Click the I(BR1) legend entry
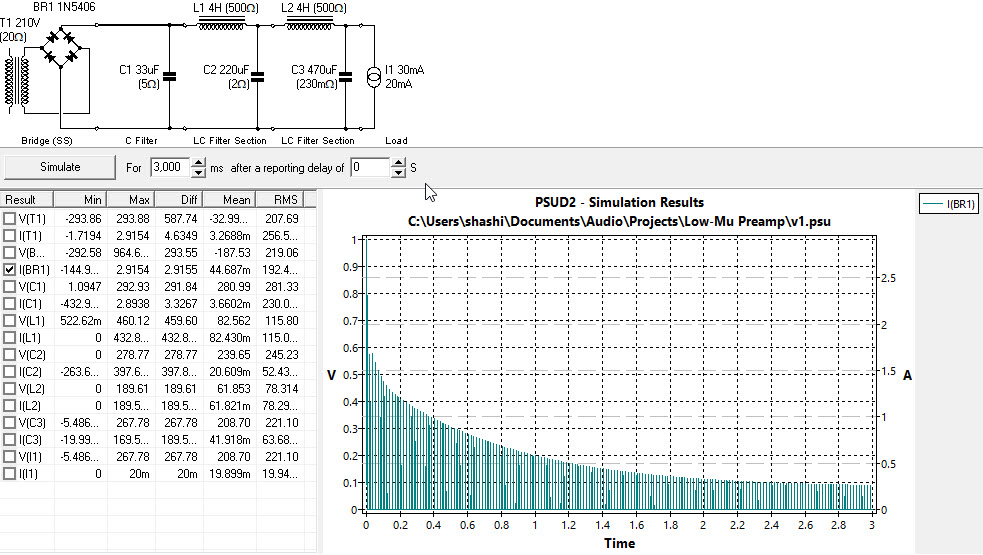Image resolution: width=983 pixels, height=555 pixels. [x=948, y=204]
